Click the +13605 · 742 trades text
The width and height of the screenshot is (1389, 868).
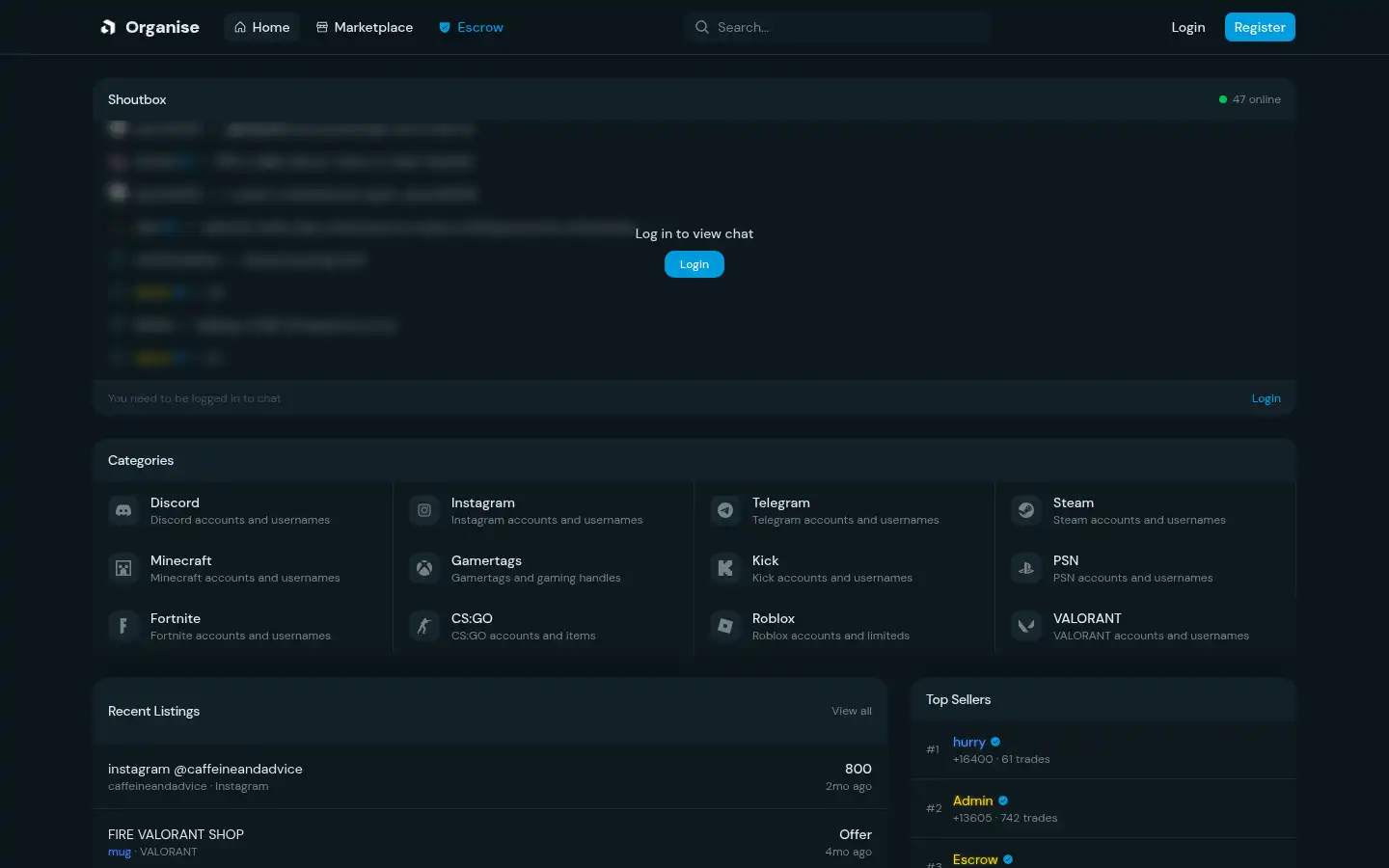click(x=1005, y=818)
